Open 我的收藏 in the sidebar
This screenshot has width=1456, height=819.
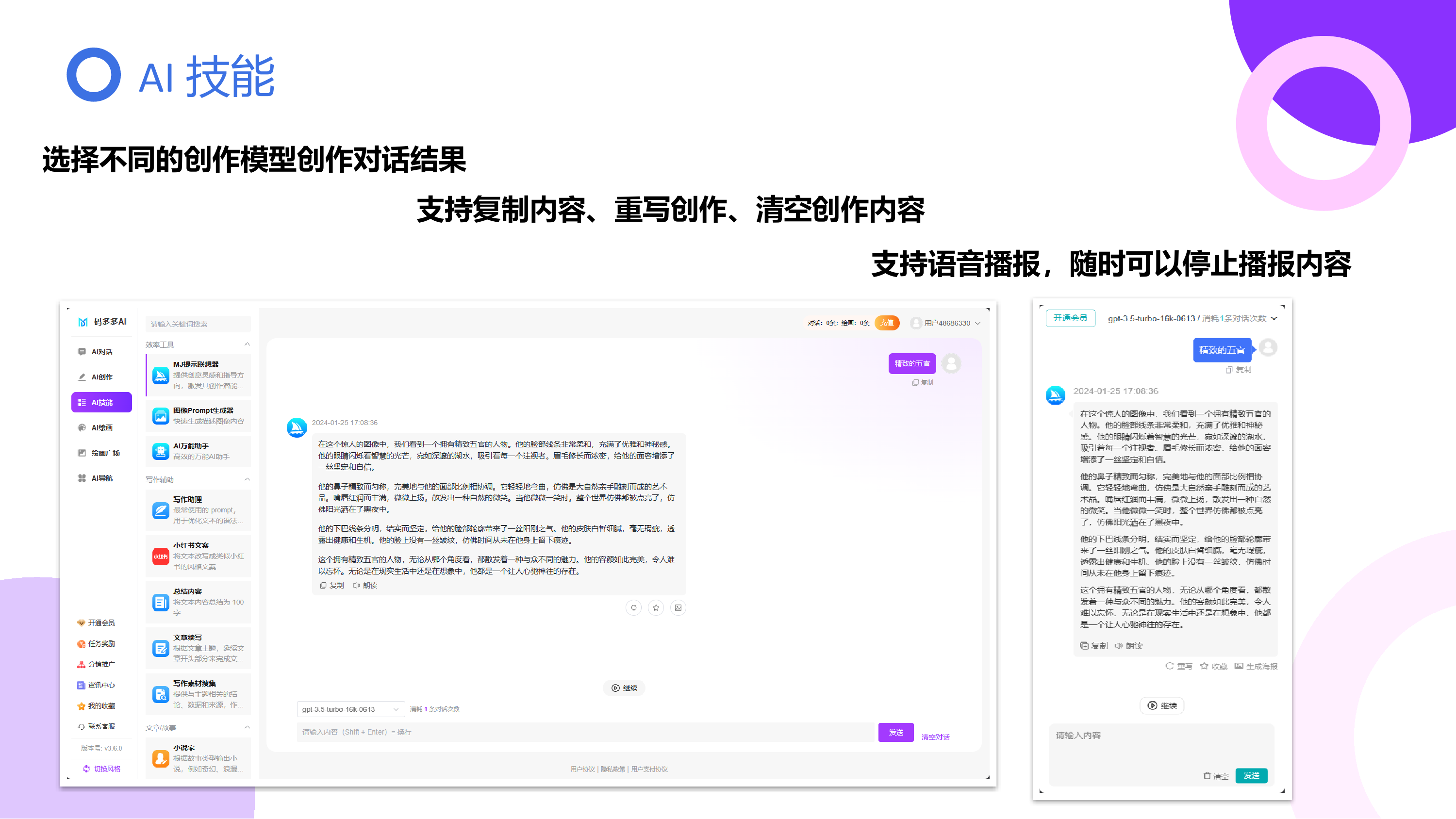(100, 706)
